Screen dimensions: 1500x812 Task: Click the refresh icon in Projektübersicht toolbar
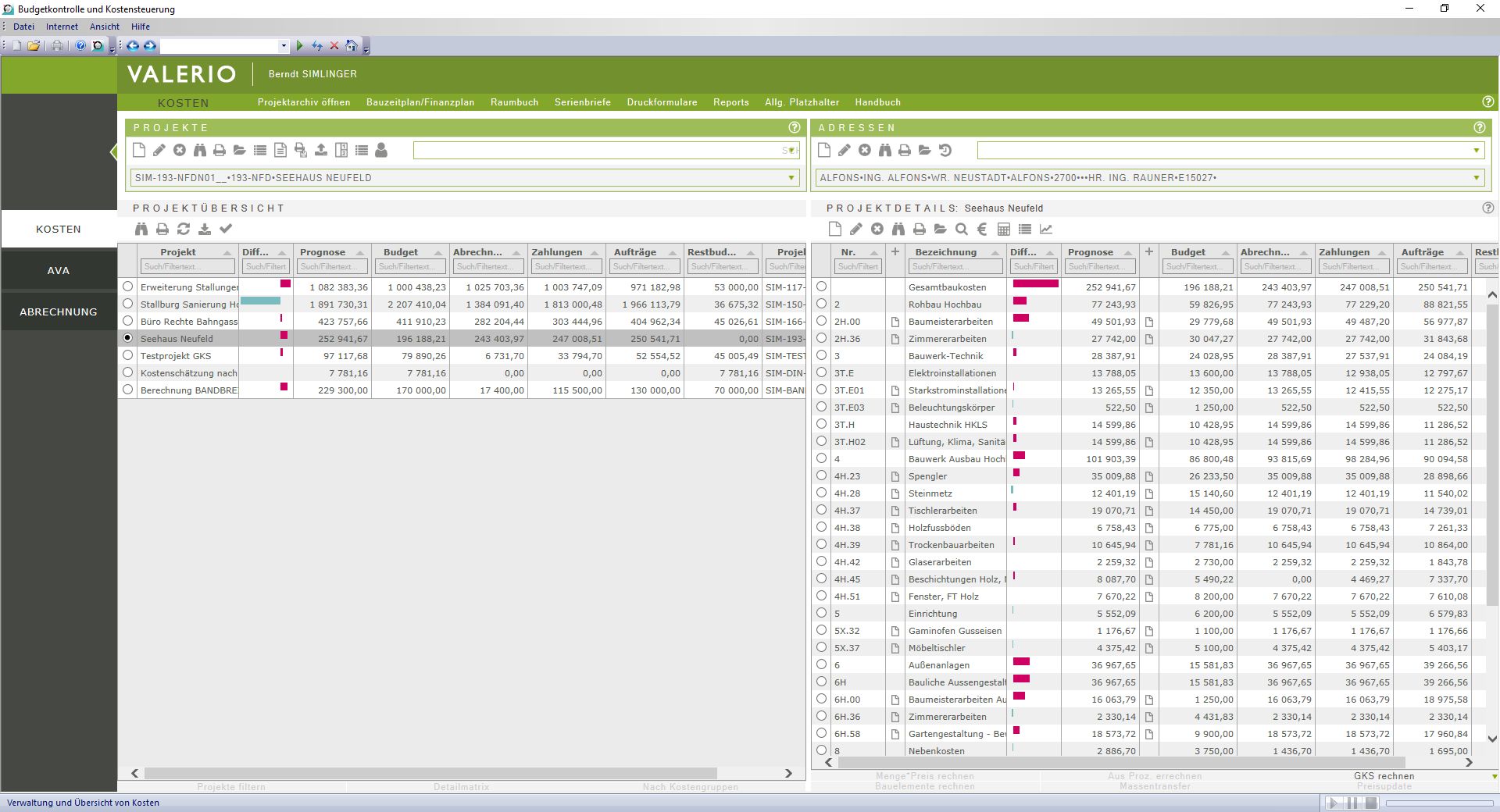tap(184, 229)
